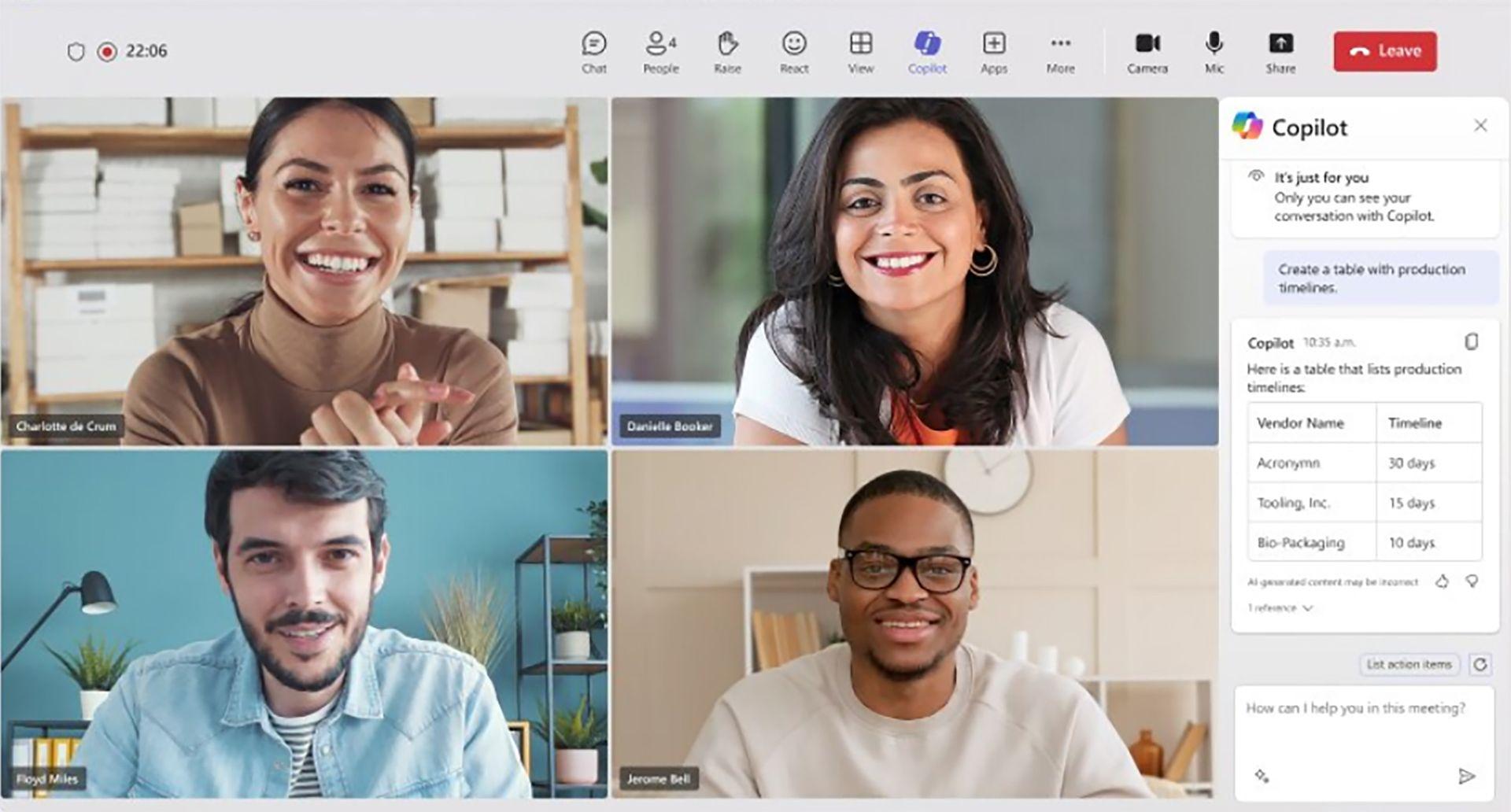Select Danielle Booker's video tile
The width and height of the screenshot is (1511, 812).
click(x=915, y=271)
